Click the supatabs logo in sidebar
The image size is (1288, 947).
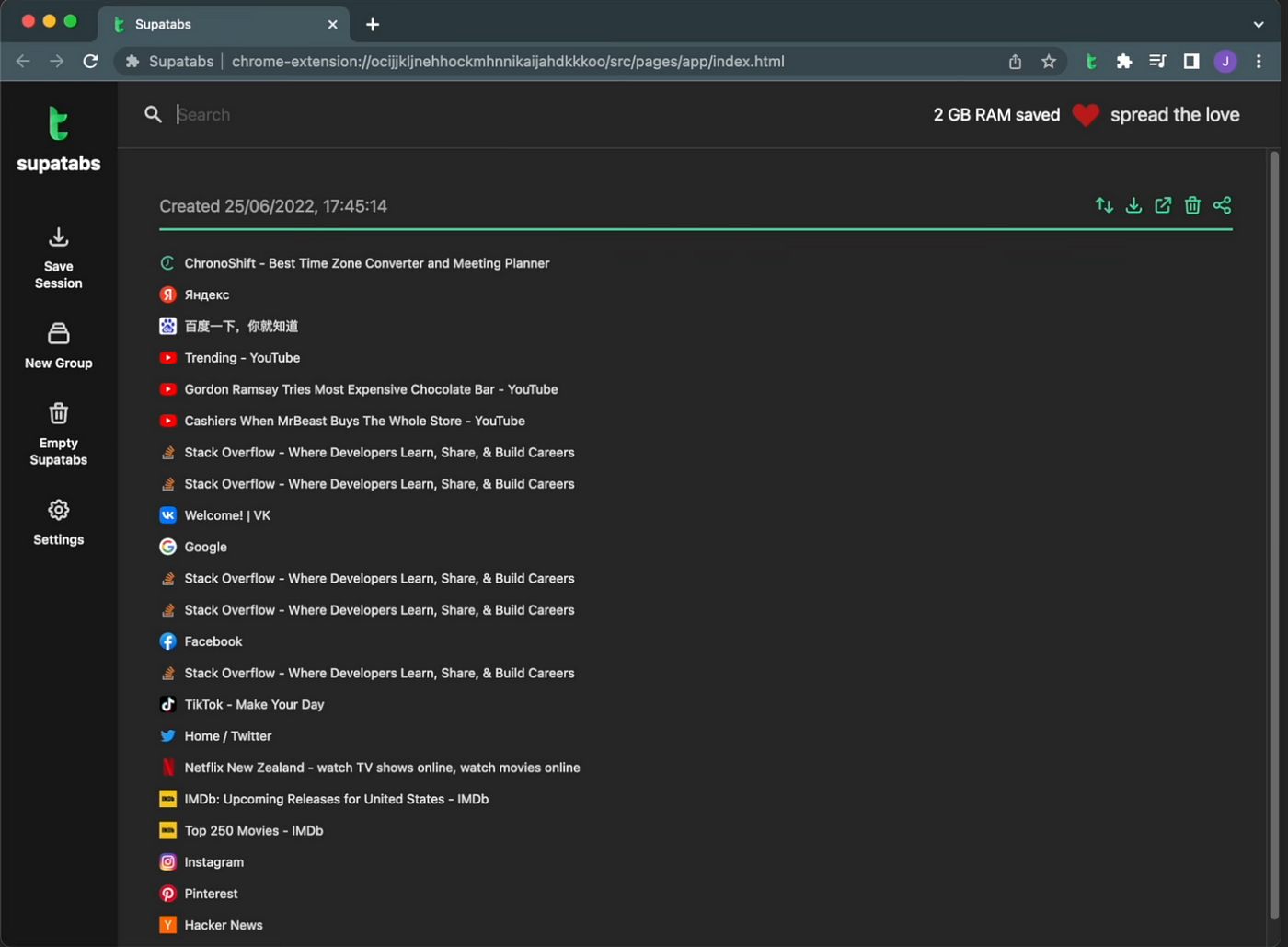tap(58, 139)
